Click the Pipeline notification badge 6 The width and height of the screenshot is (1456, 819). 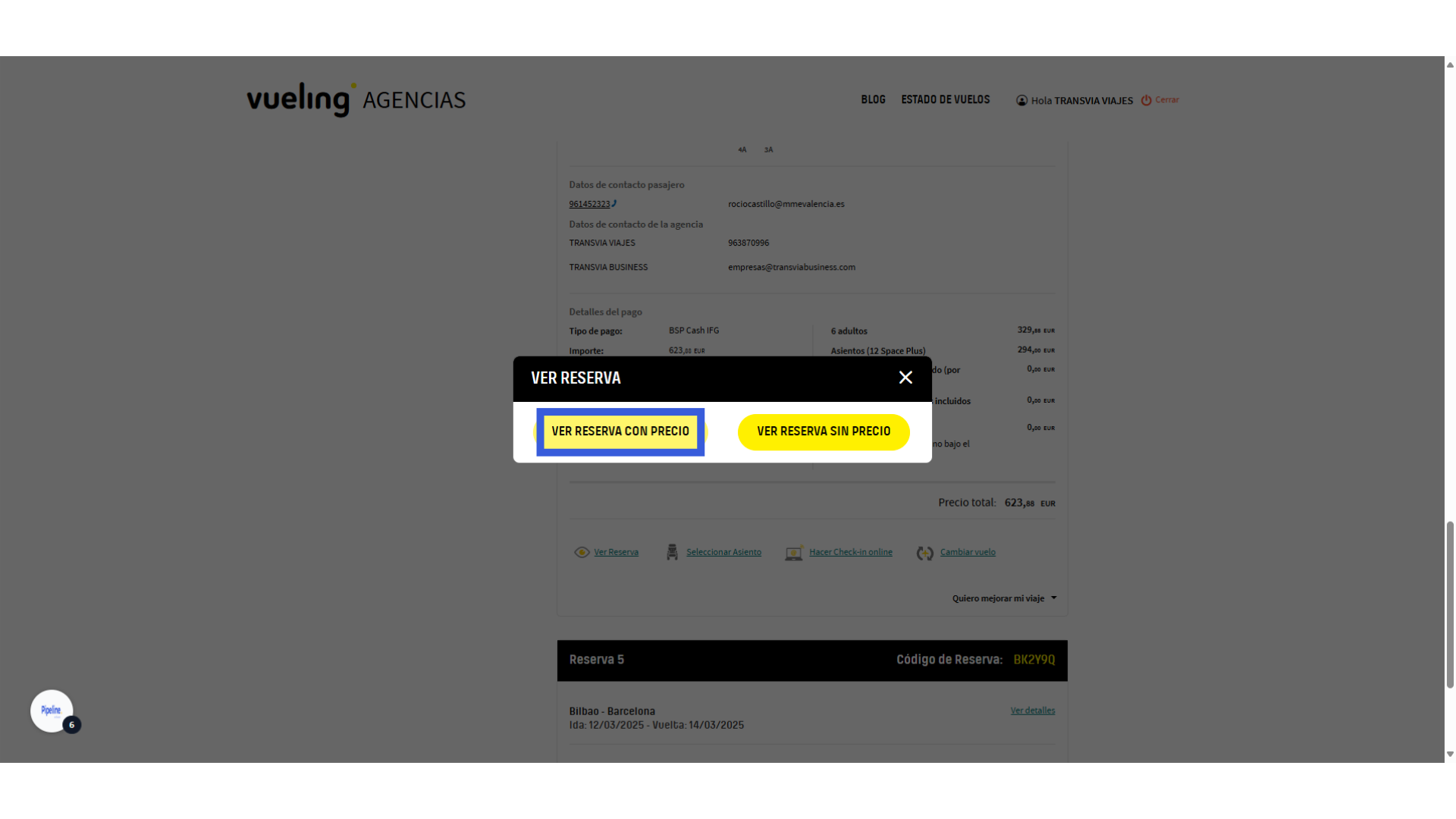72,725
